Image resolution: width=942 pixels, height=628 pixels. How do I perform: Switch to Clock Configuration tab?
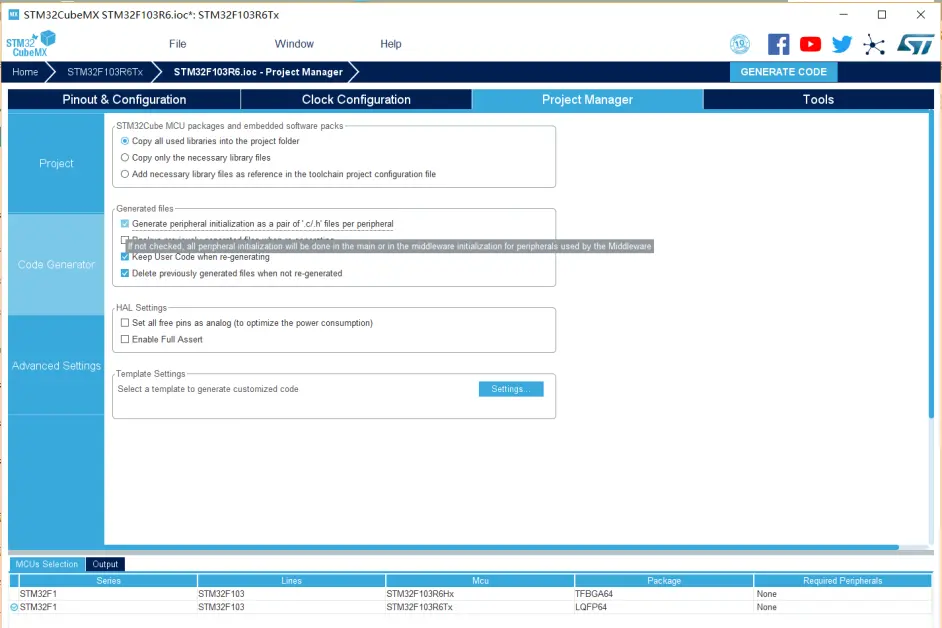pyautogui.click(x=356, y=100)
